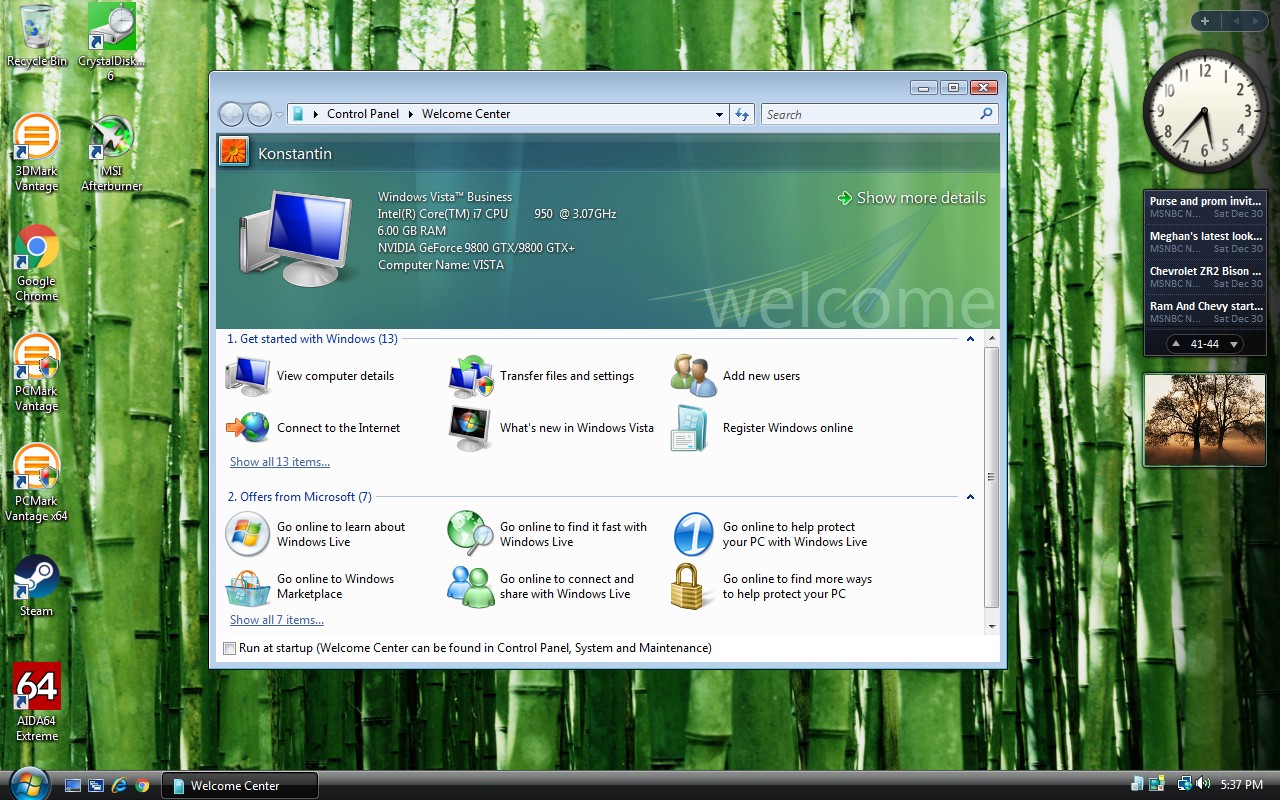Click the breadcrumb arrow before Control Panel

(315, 114)
